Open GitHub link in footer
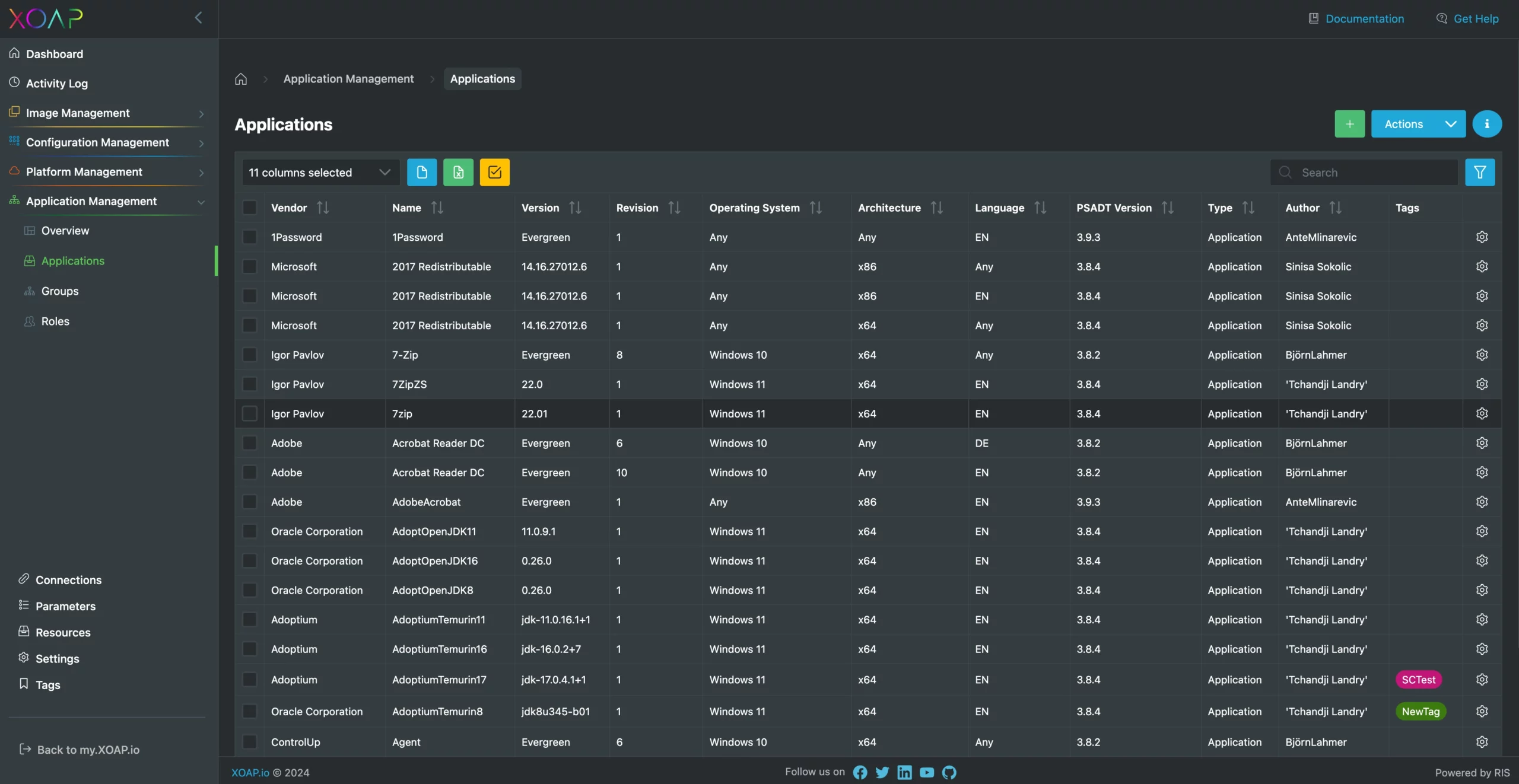This screenshot has height=784, width=1519. (x=949, y=772)
